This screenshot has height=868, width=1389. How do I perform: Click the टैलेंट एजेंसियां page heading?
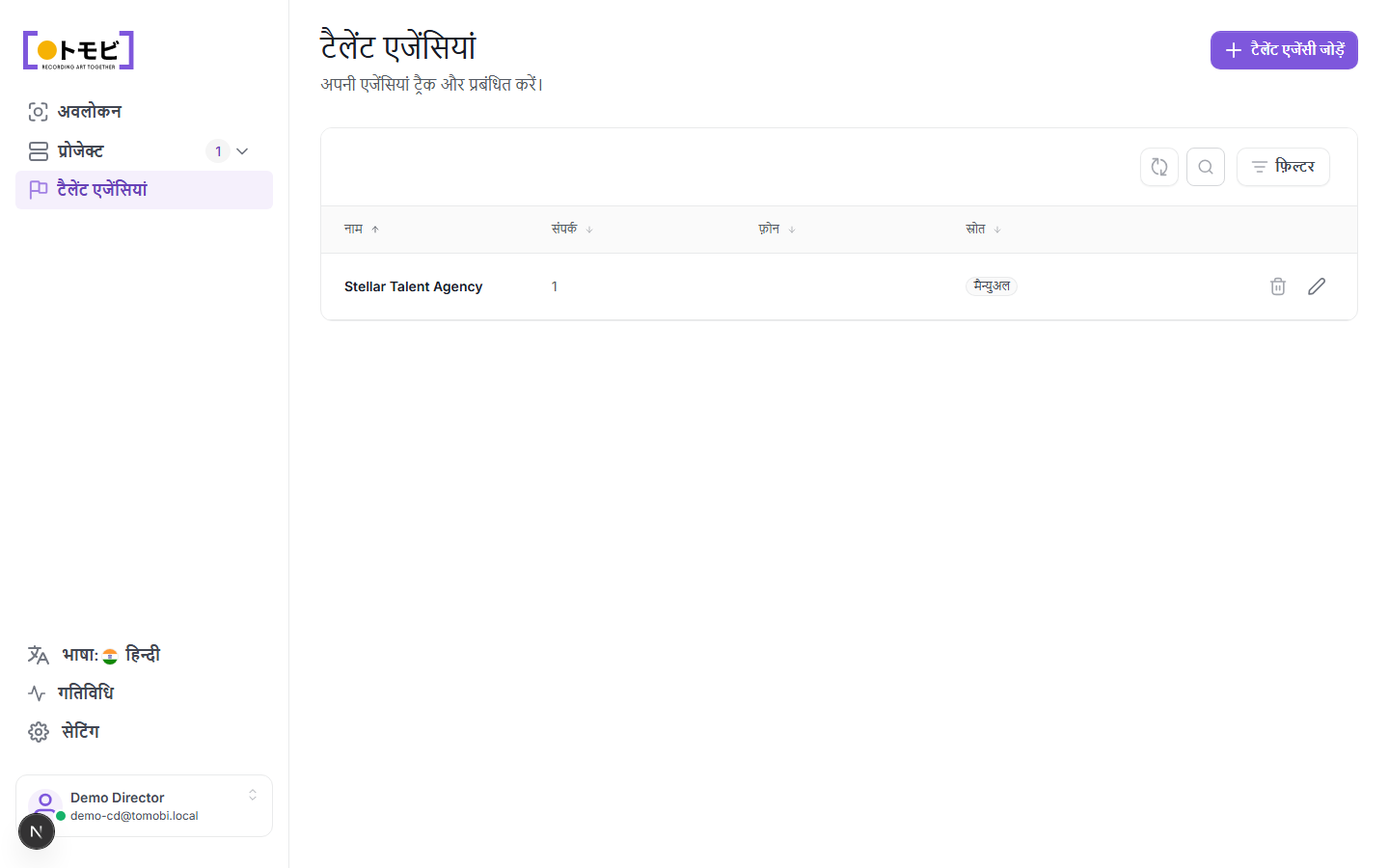pos(398,47)
